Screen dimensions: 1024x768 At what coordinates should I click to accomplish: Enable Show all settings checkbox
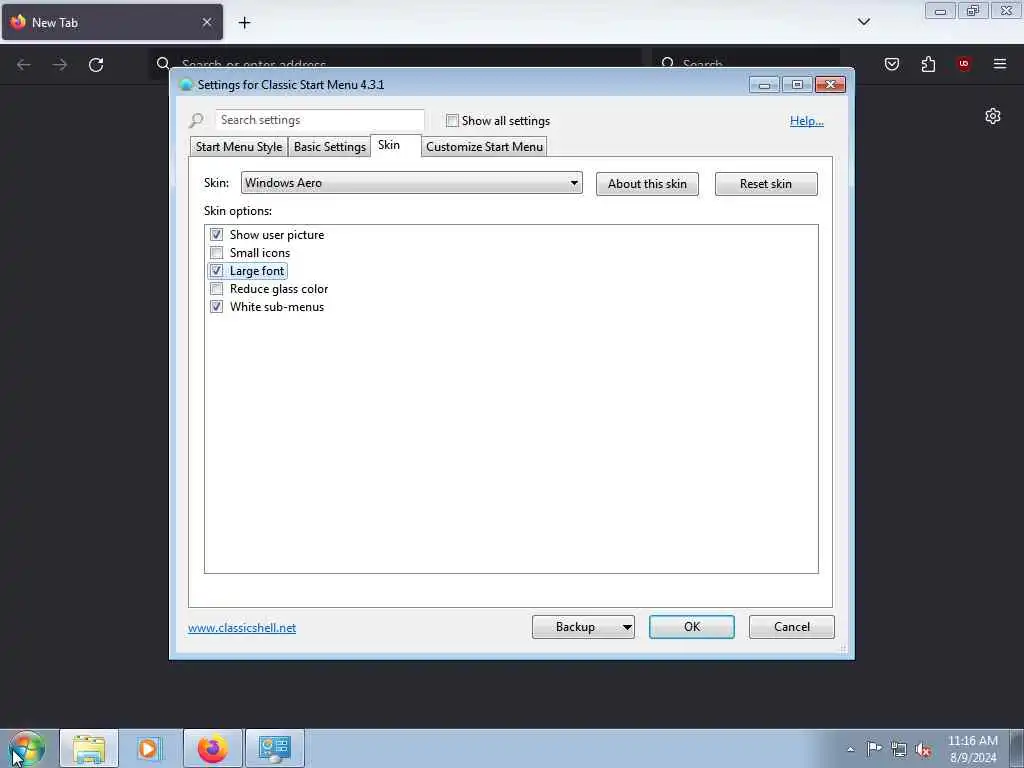(452, 121)
